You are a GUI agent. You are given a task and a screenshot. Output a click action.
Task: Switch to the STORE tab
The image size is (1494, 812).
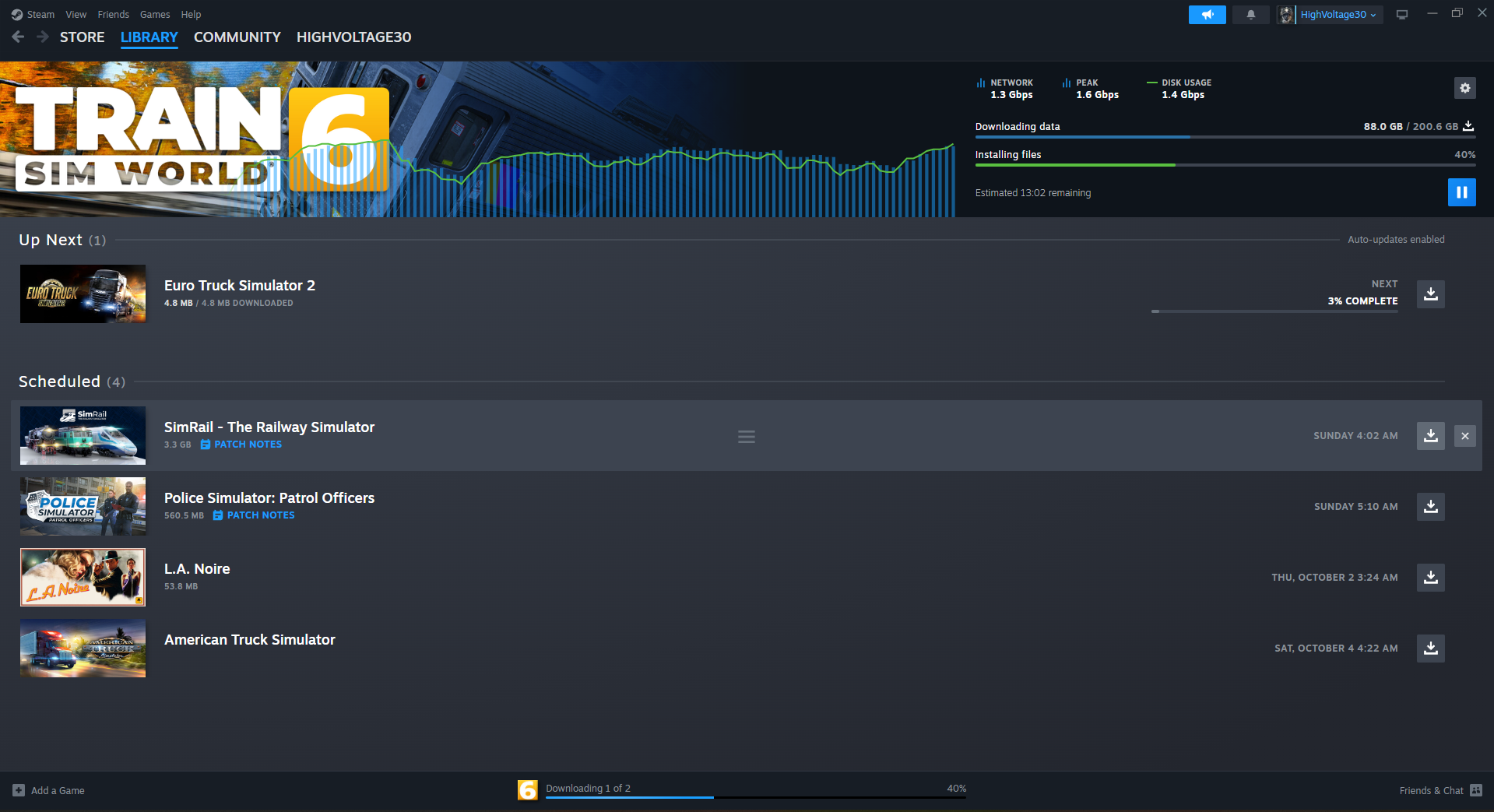[82, 37]
